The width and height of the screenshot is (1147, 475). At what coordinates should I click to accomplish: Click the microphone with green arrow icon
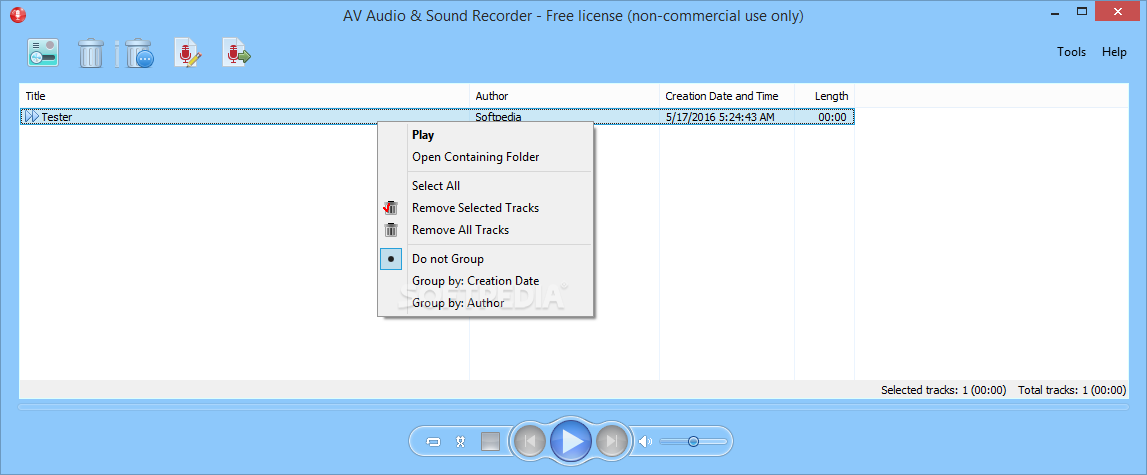(x=236, y=53)
